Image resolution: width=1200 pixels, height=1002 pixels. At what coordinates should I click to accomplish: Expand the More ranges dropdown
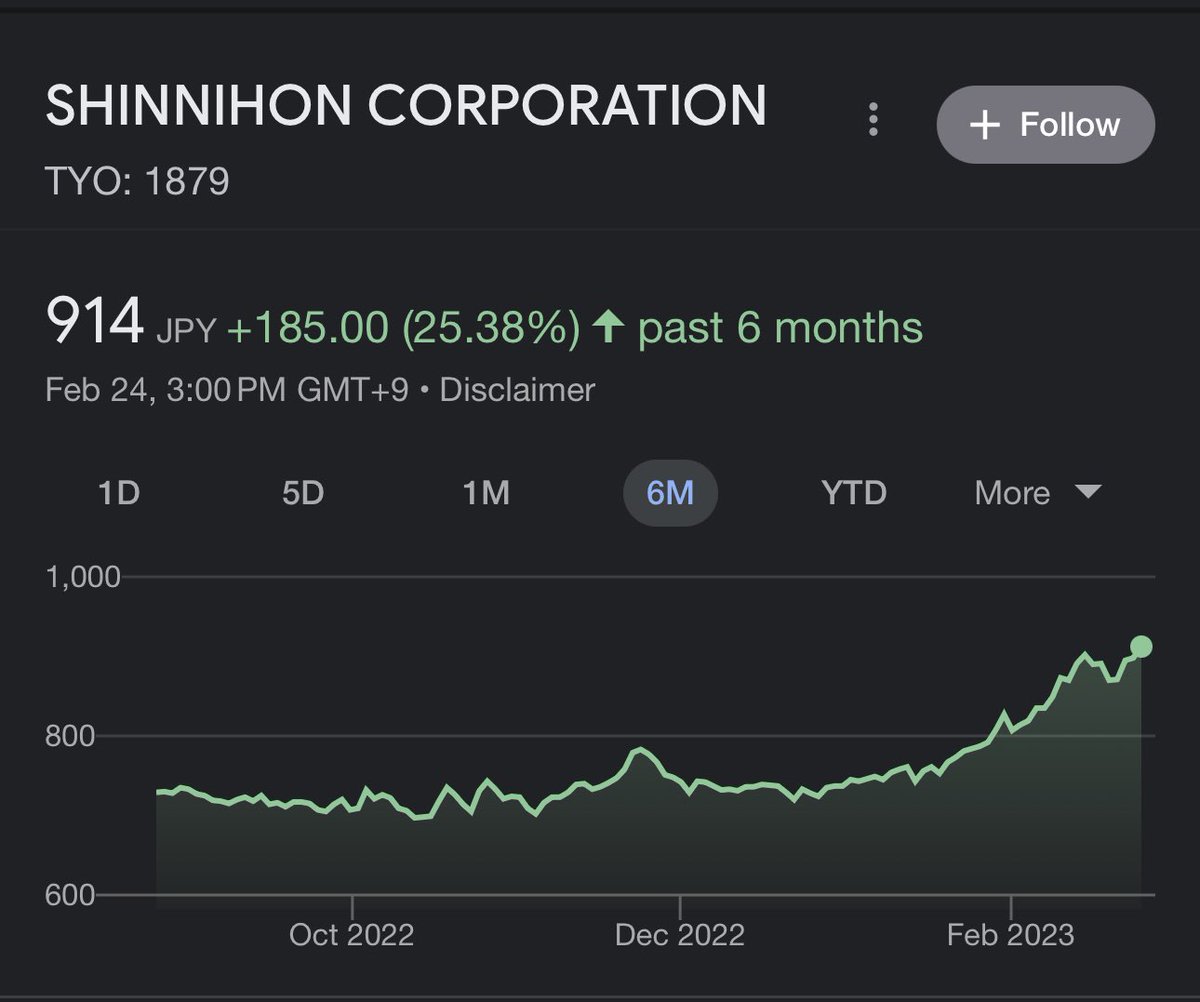coord(1038,493)
